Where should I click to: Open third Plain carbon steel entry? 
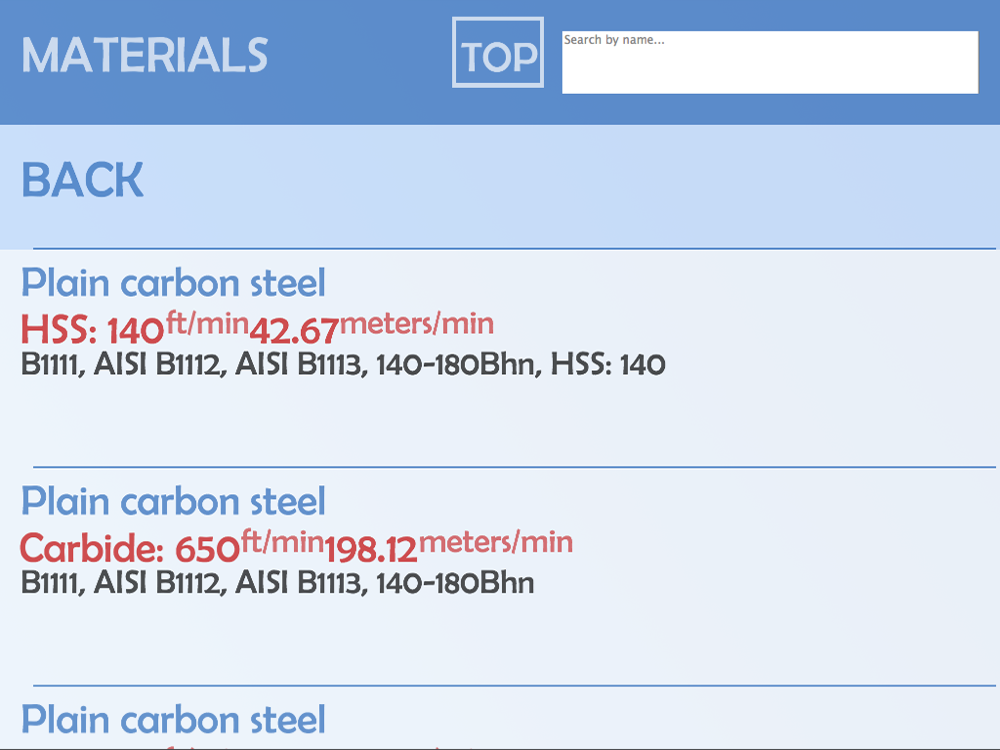174,720
